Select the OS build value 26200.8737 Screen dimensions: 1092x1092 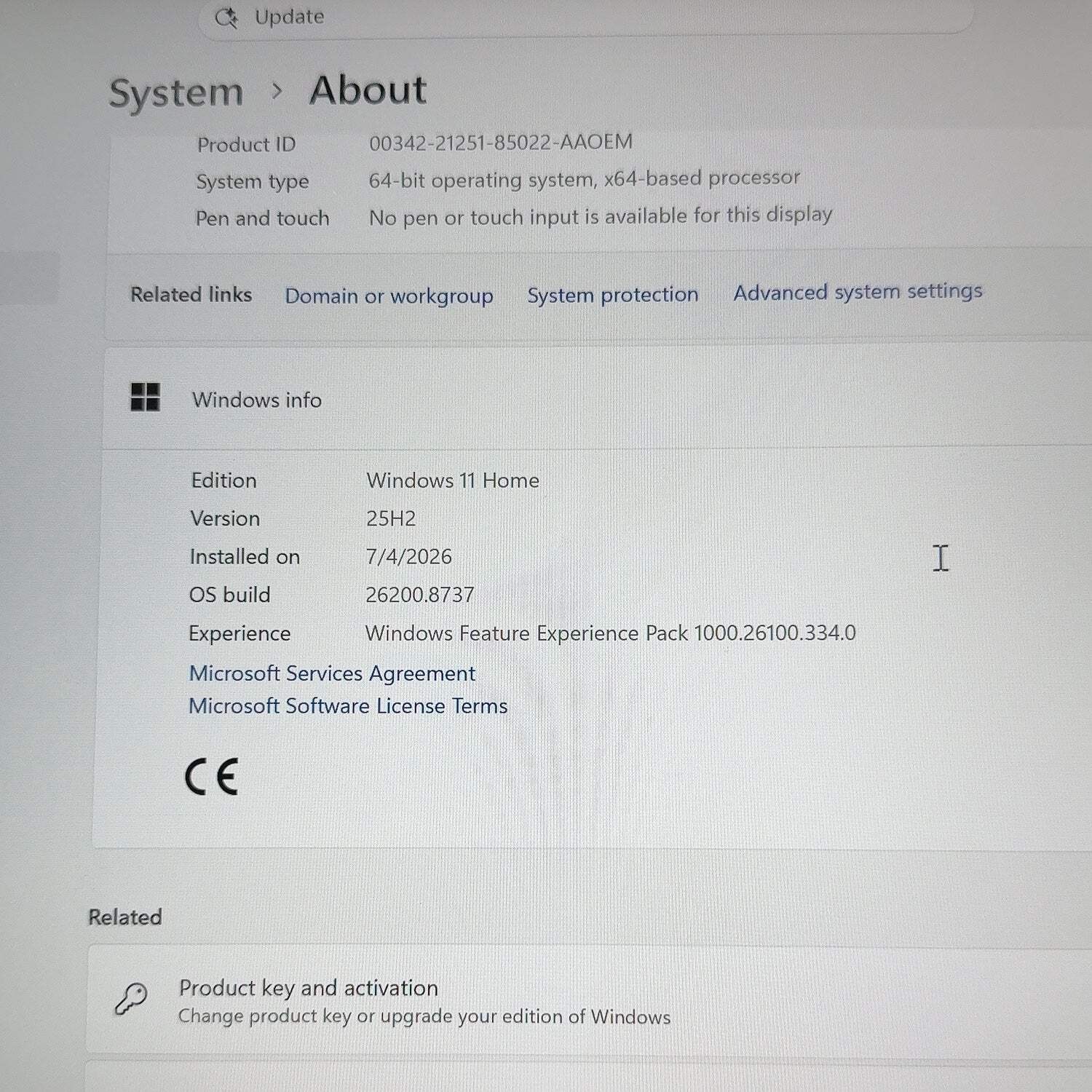[x=419, y=595]
